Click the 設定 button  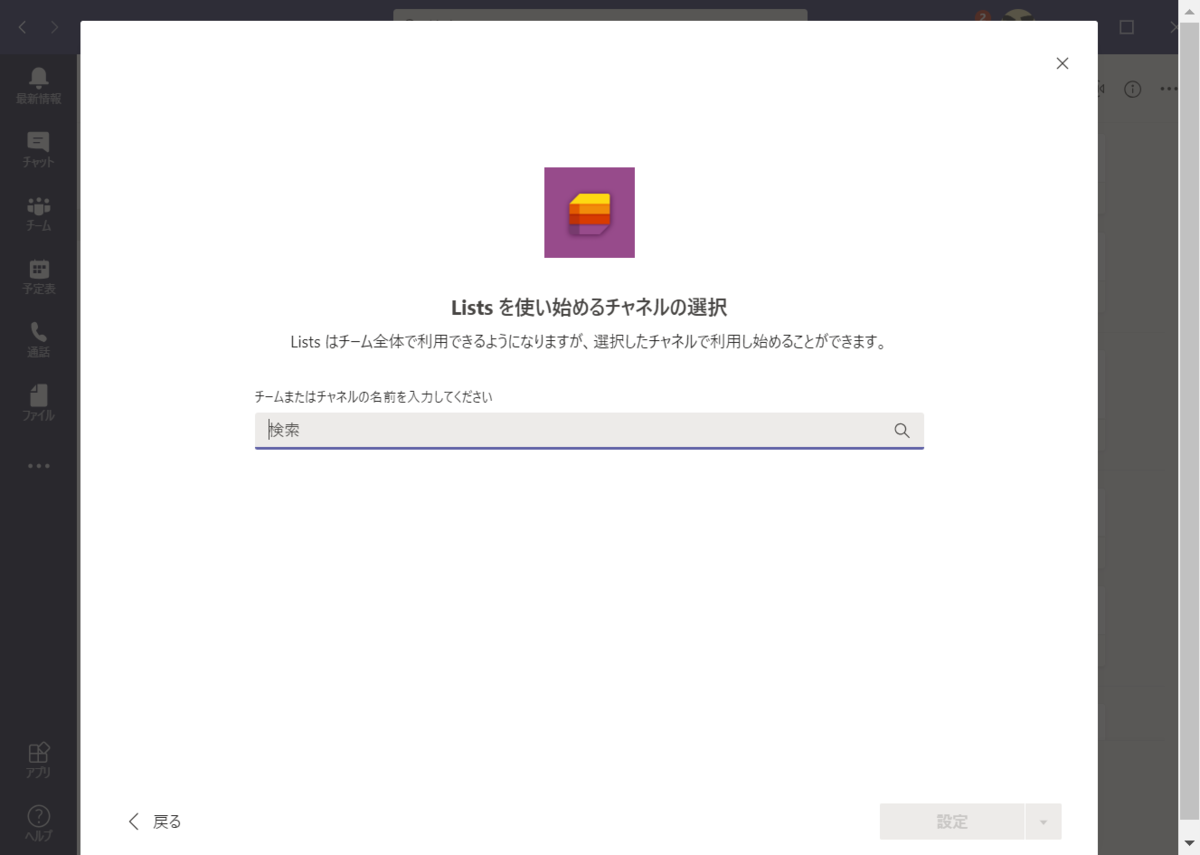pyautogui.click(x=952, y=822)
